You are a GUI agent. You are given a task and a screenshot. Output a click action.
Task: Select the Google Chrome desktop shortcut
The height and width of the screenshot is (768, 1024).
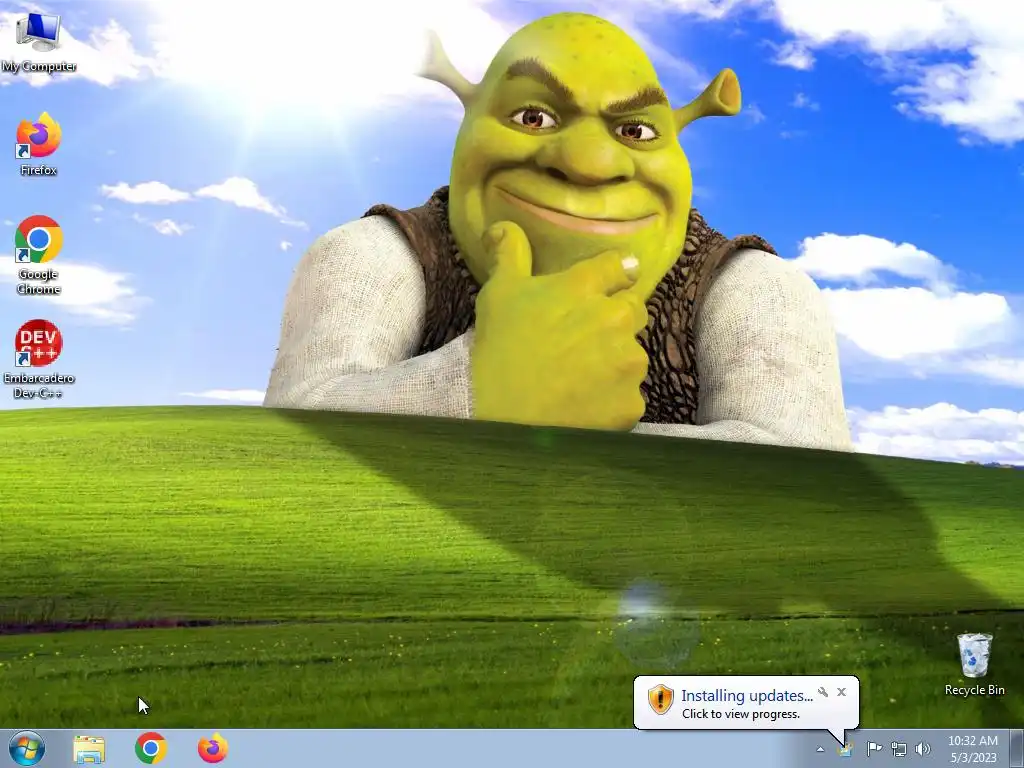point(39,255)
